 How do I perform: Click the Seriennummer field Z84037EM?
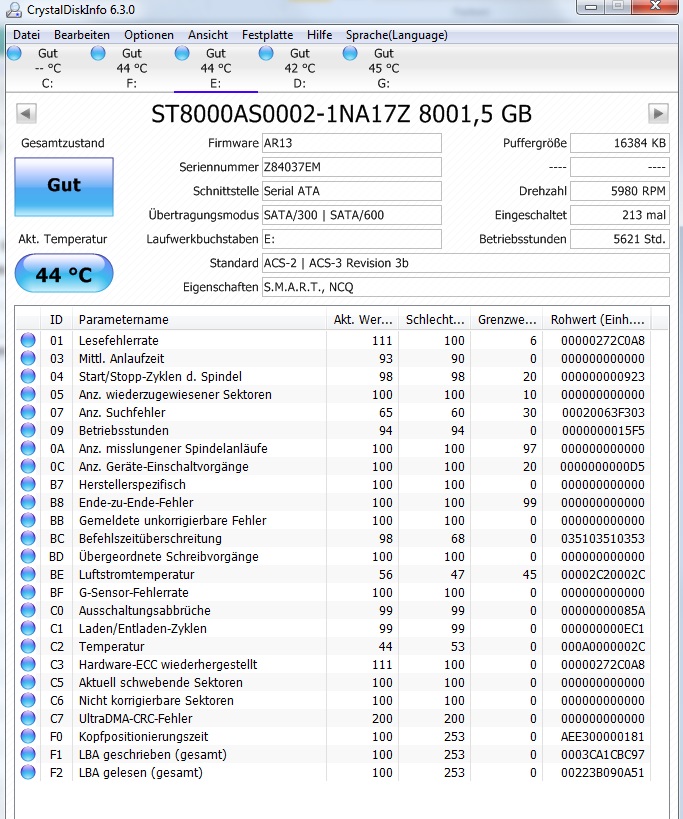[x=351, y=167]
